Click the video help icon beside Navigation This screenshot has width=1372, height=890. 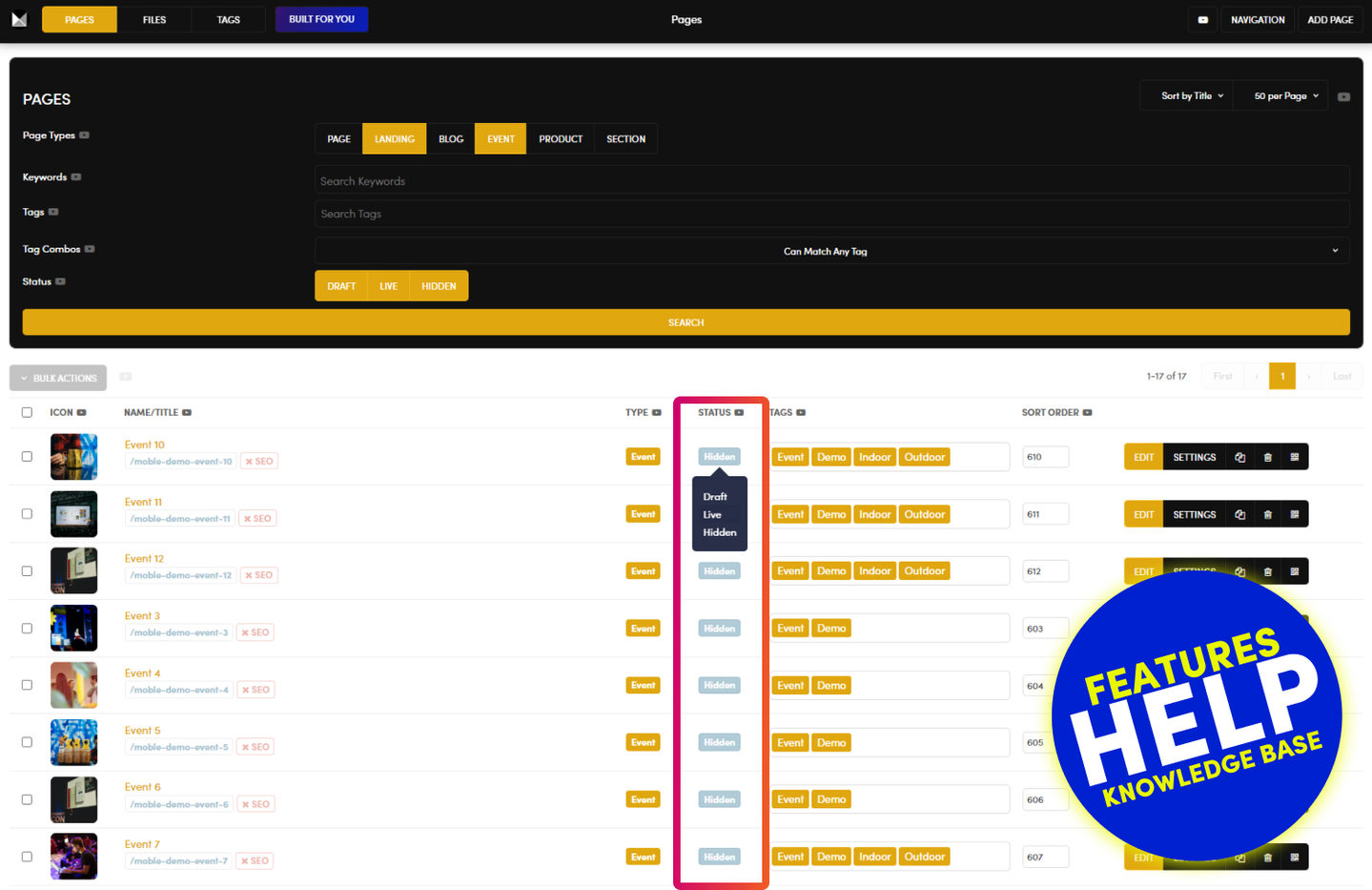(1202, 20)
